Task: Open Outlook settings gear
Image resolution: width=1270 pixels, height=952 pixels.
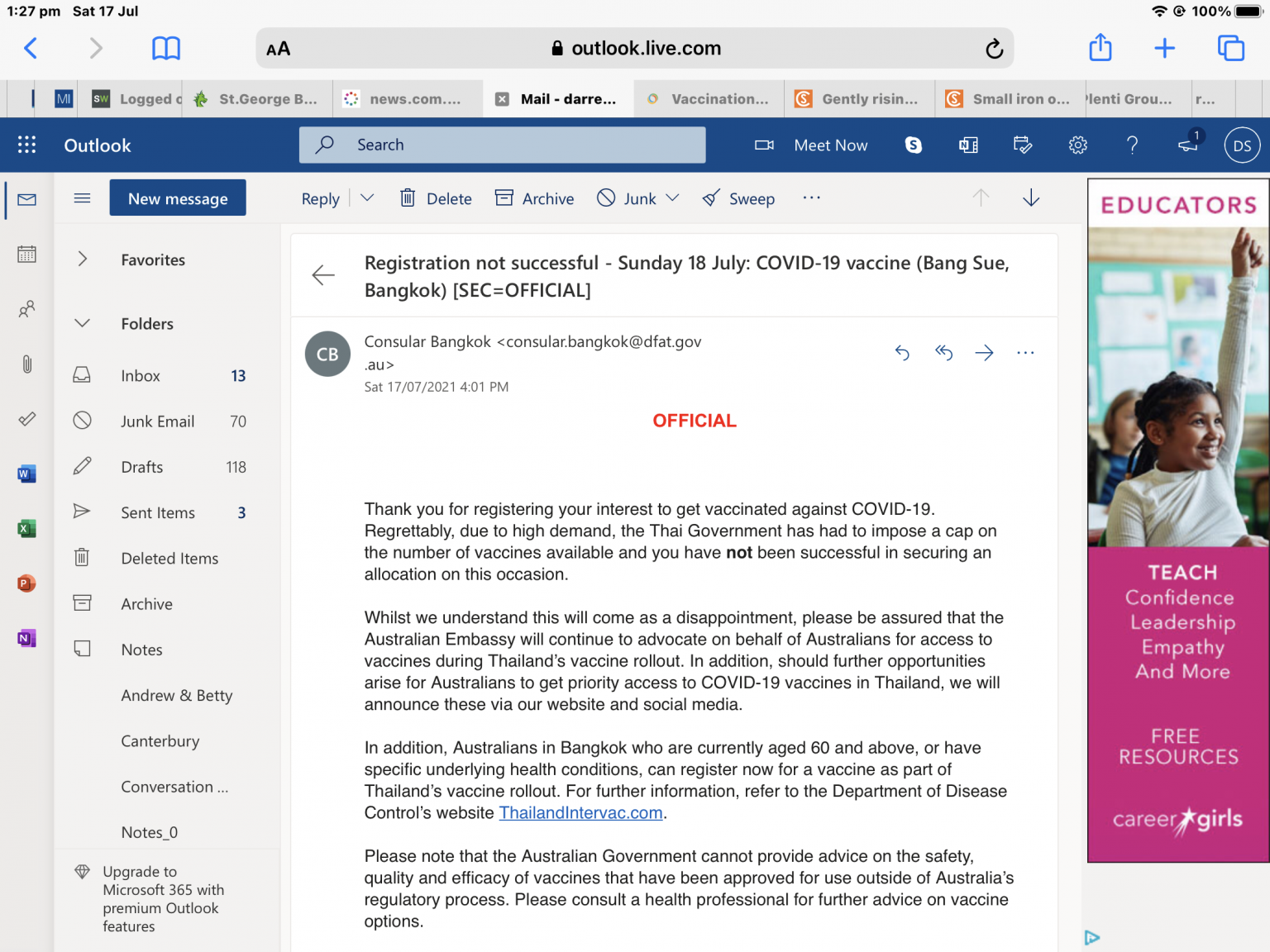Action: pyautogui.click(x=1077, y=145)
